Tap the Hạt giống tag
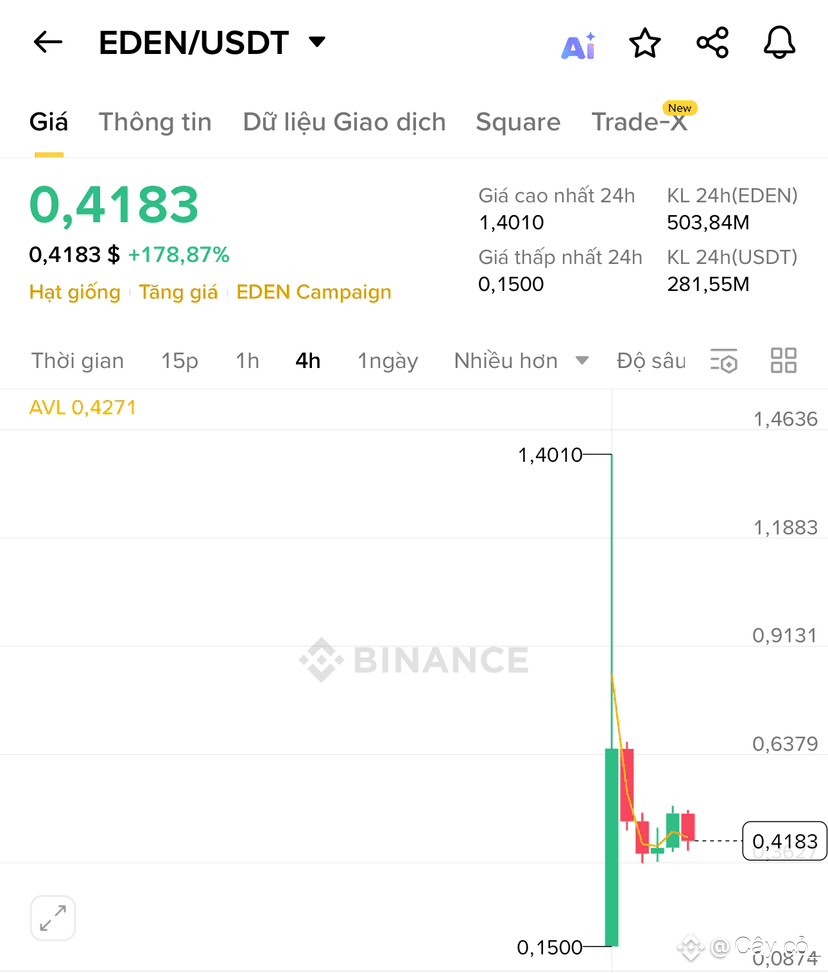This screenshot has height=973, width=828. tap(74, 292)
